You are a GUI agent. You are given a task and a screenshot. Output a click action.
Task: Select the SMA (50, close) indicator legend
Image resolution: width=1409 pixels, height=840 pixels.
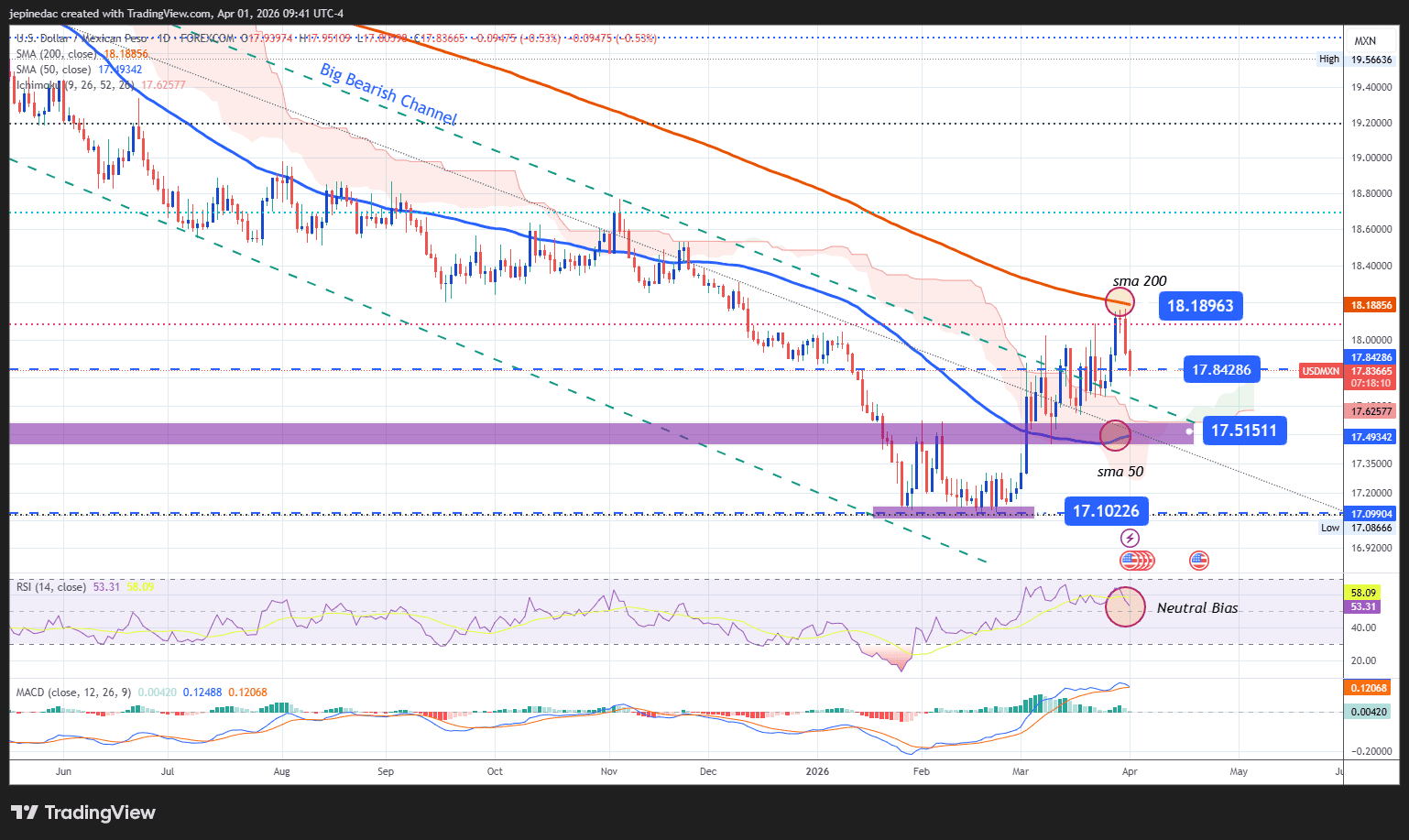pos(53,70)
